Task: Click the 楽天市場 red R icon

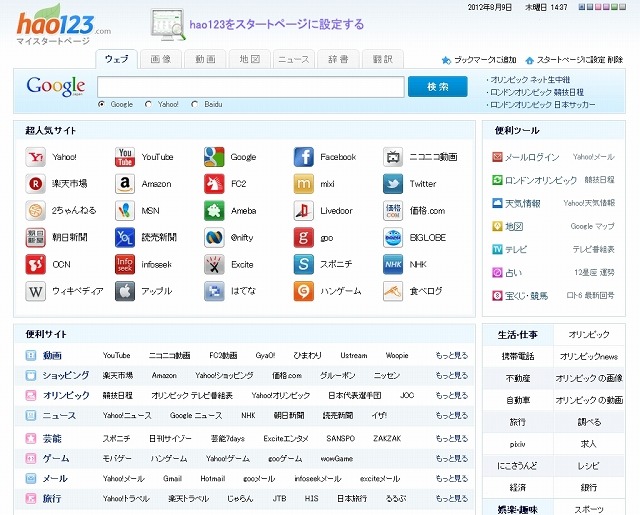Action: pyautogui.click(x=36, y=184)
